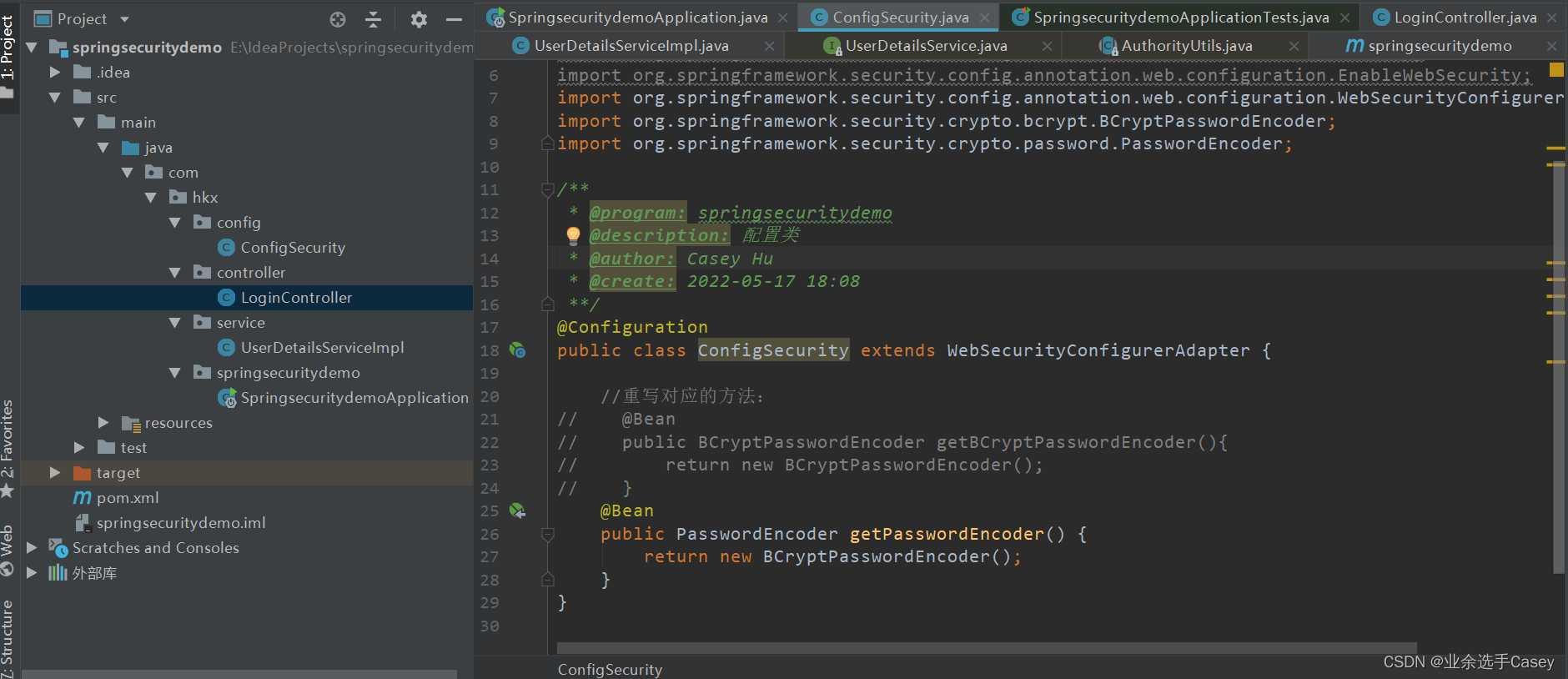Click the Project panel horizontal scrollbar
Image resolution: width=1568 pixels, height=679 pixels.
point(239,674)
